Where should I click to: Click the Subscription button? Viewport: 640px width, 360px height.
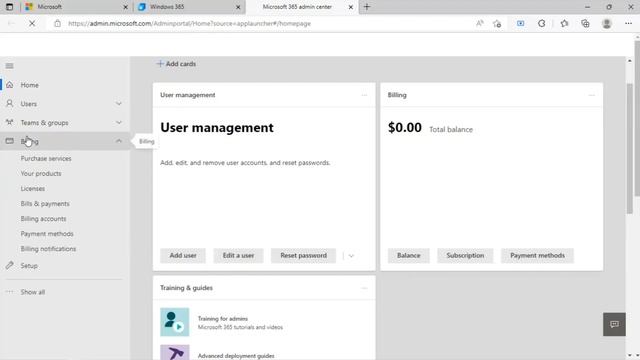[x=465, y=256]
